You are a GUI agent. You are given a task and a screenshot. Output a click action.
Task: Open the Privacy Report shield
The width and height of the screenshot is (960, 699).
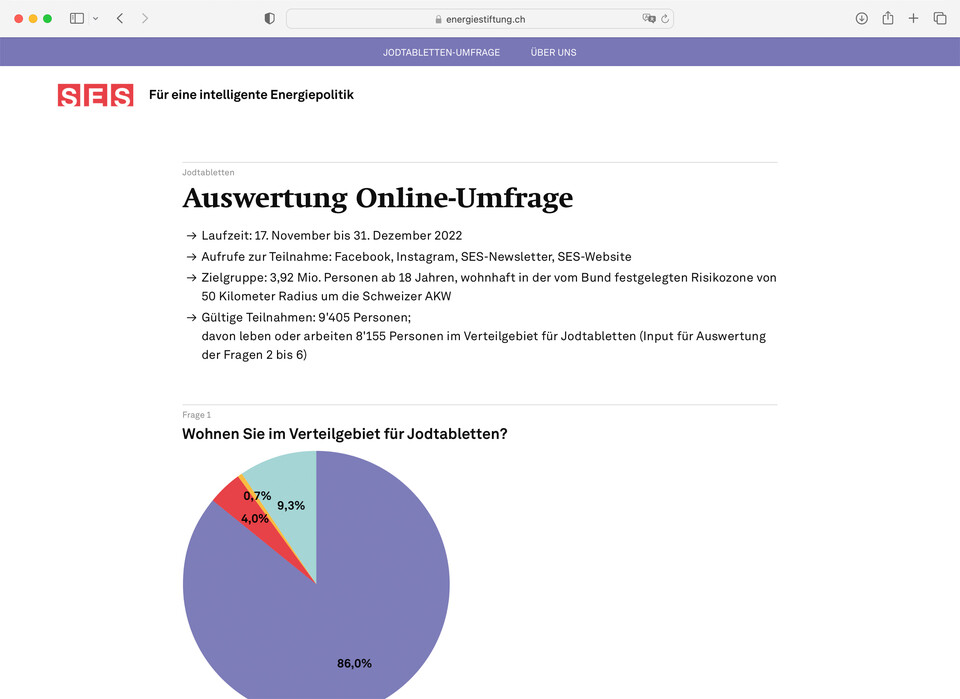(x=268, y=17)
